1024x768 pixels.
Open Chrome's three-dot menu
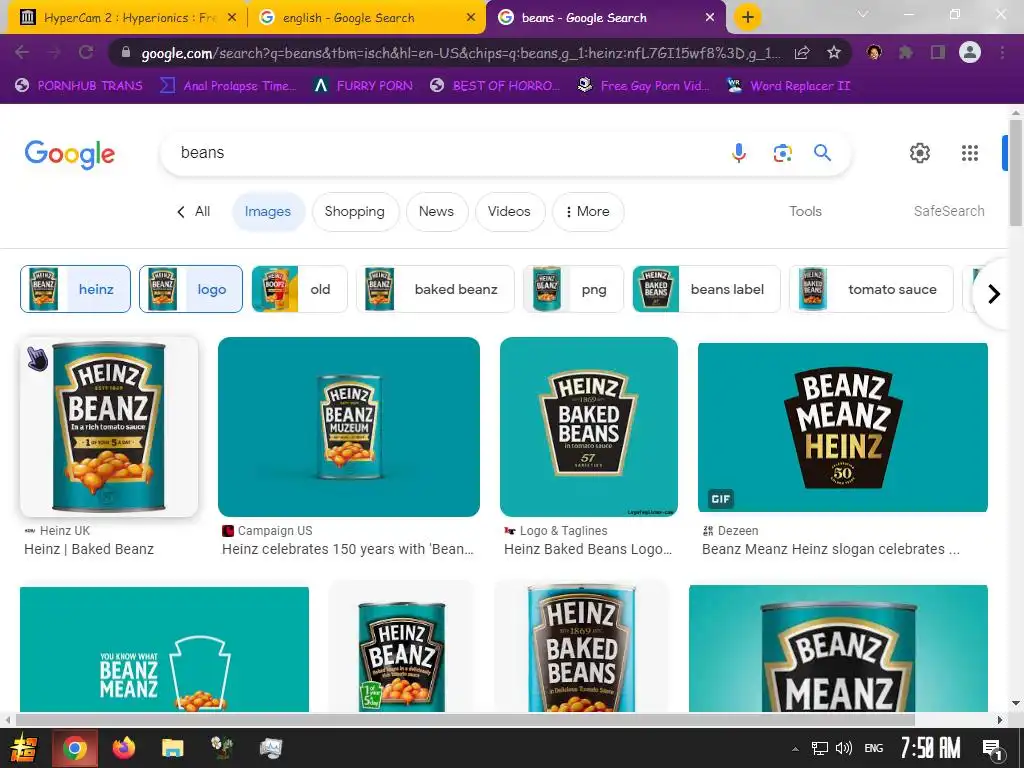pyautogui.click(x=1002, y=52)
